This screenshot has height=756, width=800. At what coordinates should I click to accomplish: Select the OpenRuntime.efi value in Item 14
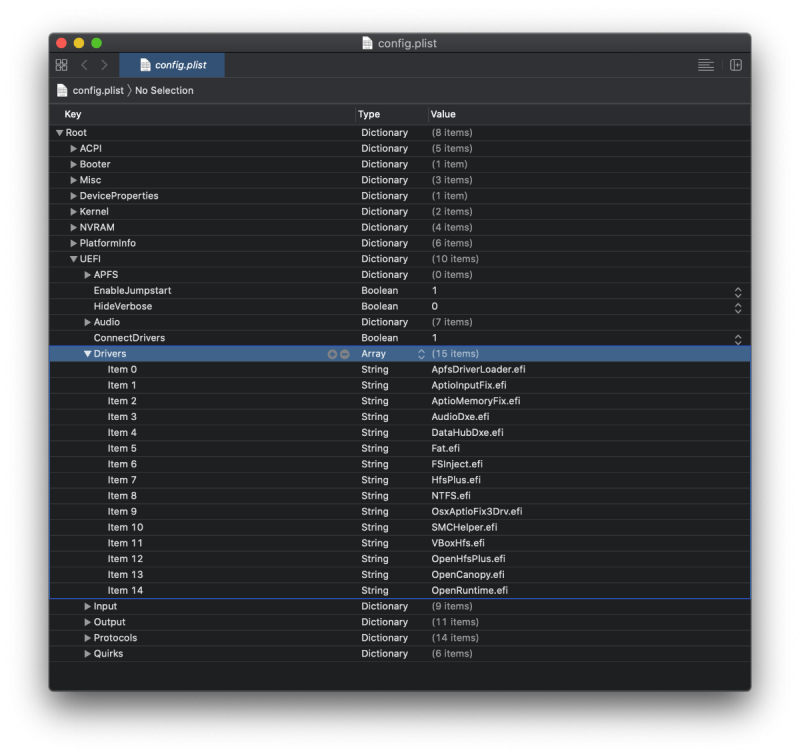470,591
